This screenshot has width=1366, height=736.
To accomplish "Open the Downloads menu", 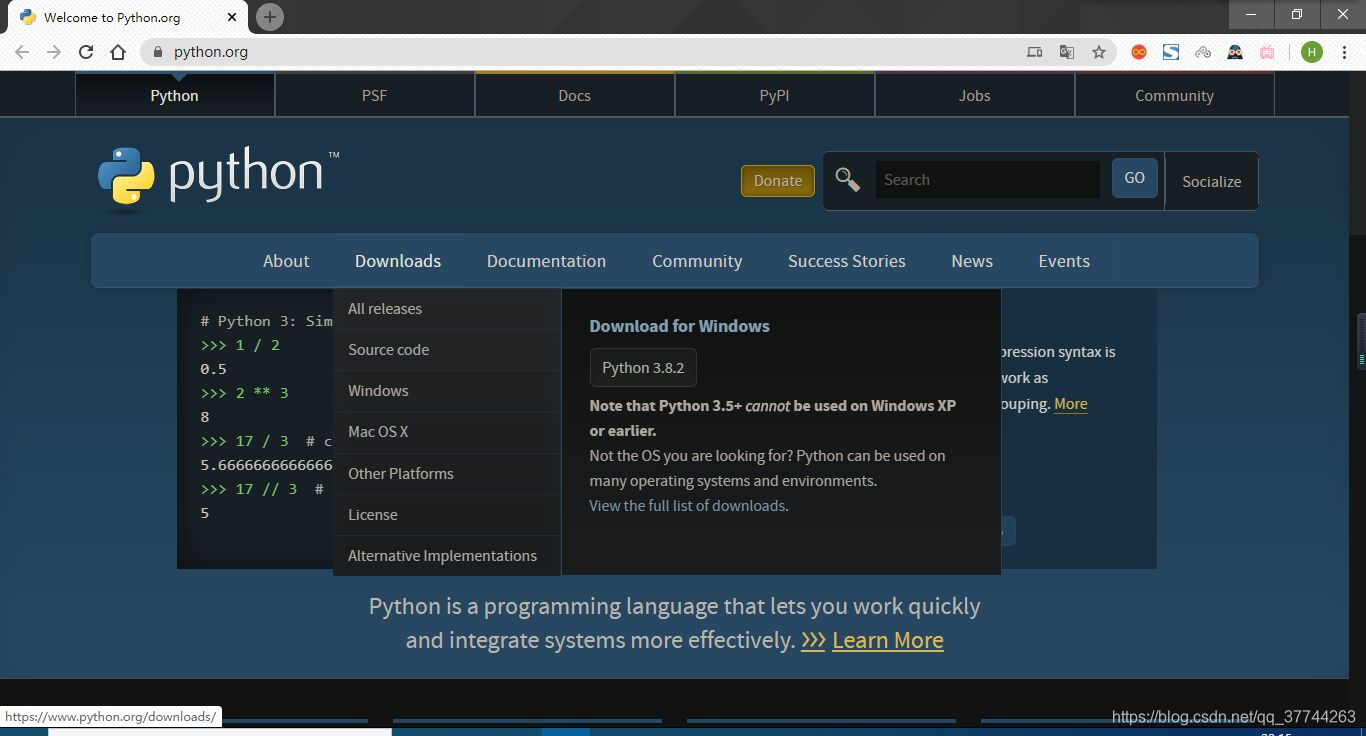I will [x=398, y=261].
